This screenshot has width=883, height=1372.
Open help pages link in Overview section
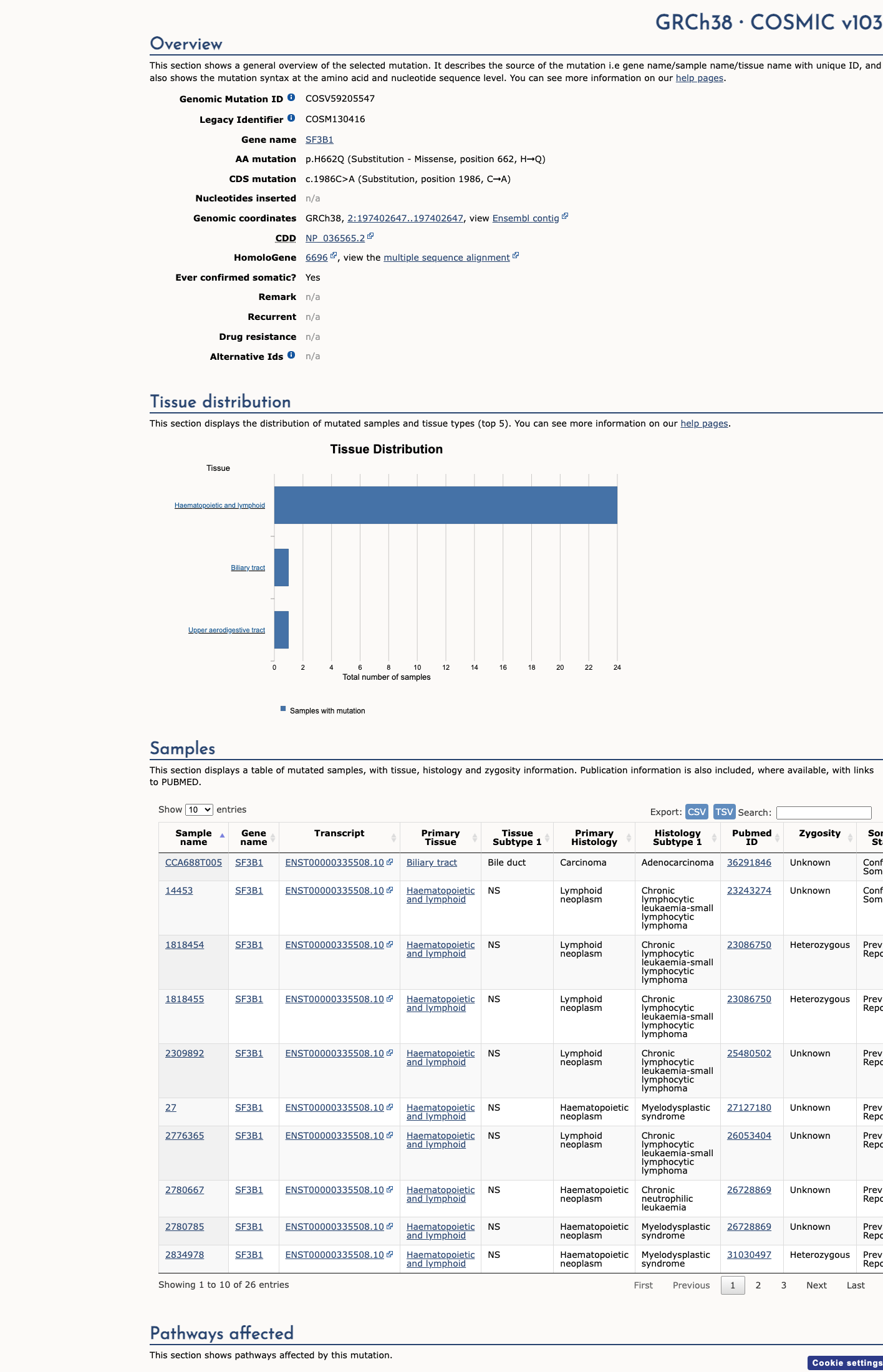700,78
